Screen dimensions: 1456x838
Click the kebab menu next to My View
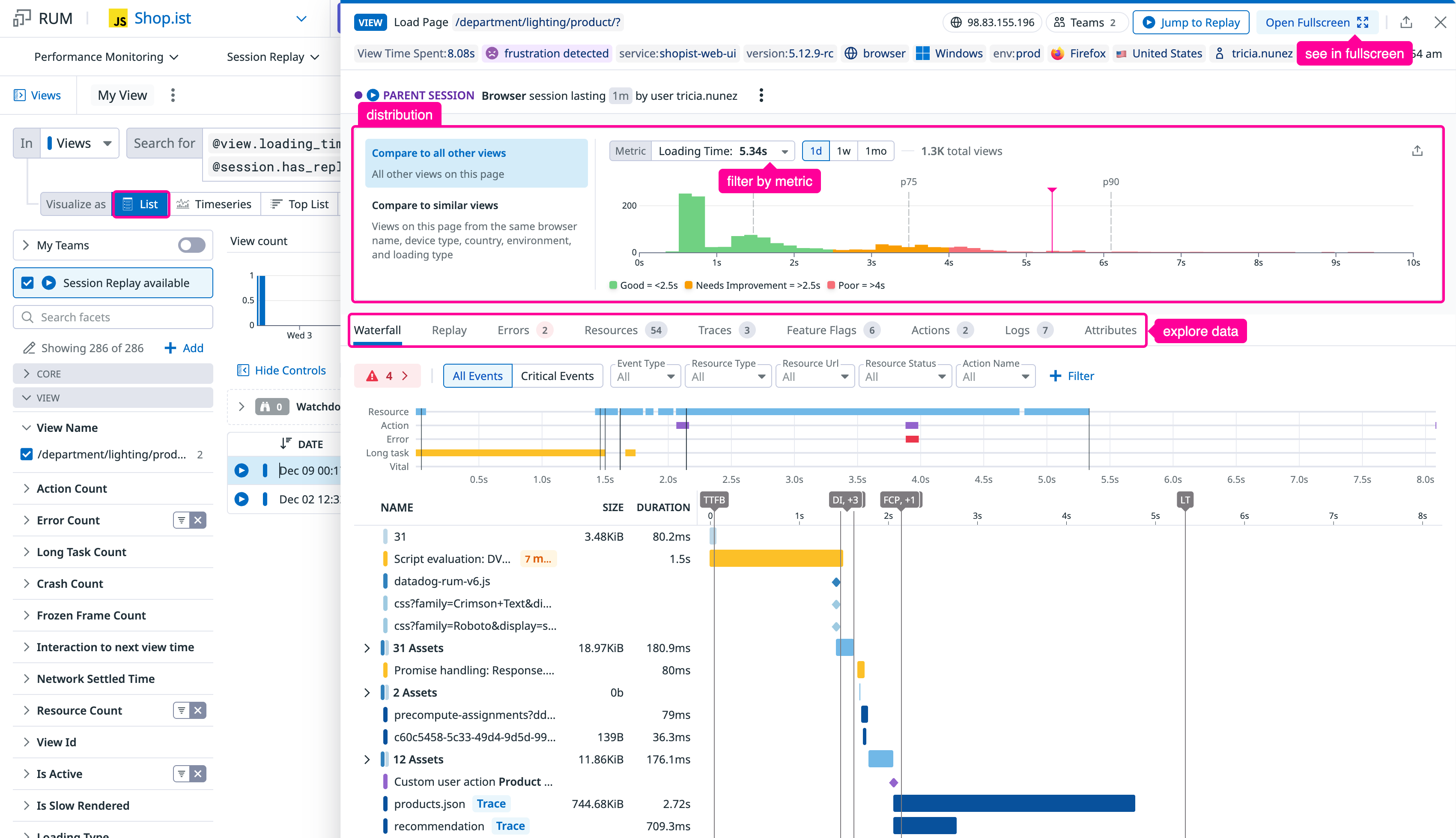[x=173, y=95]
